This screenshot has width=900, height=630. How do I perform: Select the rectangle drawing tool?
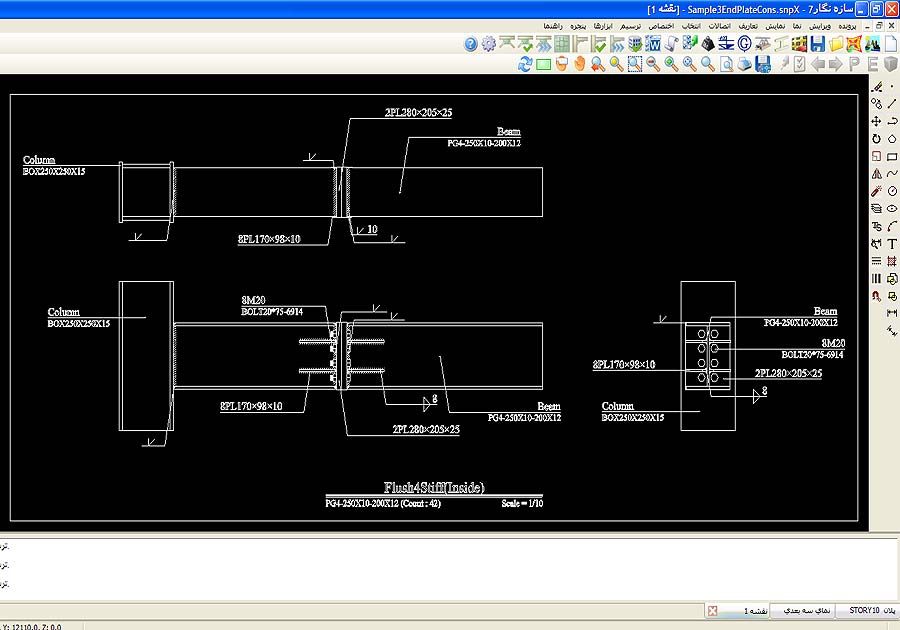coord(892,157)
